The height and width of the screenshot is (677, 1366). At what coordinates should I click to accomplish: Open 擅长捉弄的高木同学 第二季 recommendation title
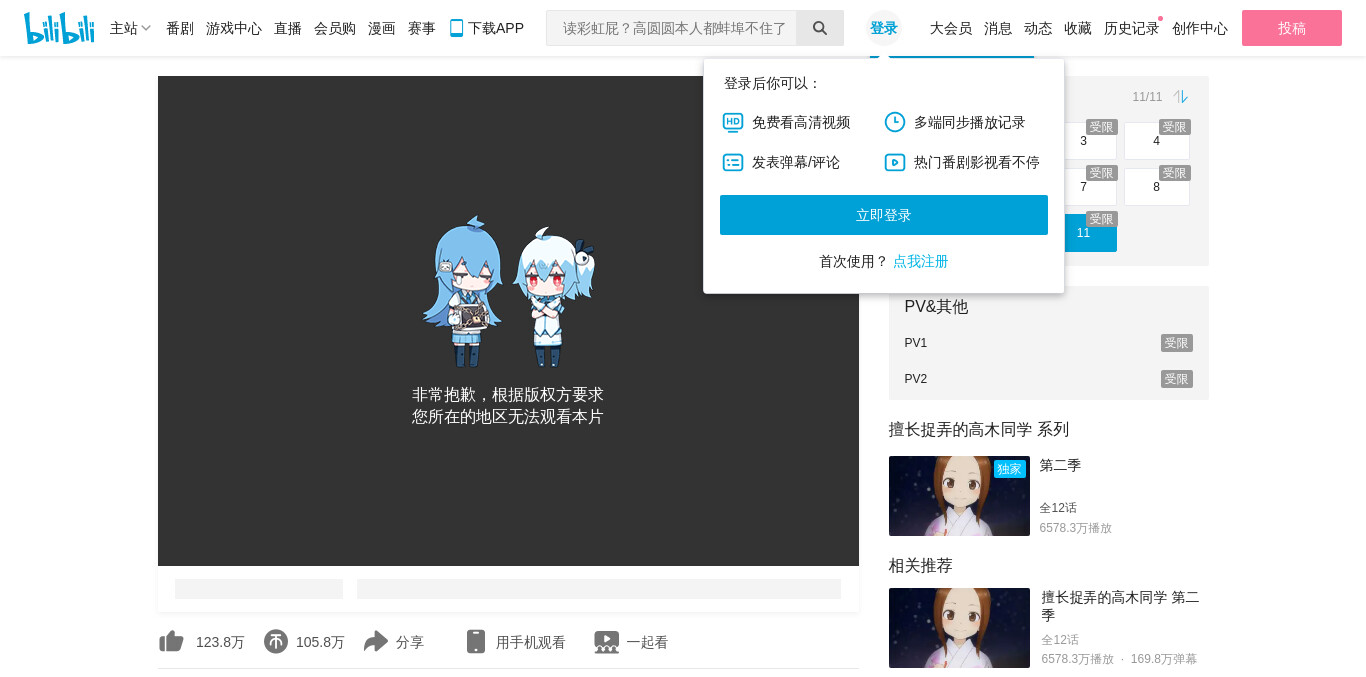pos(1120,606)
